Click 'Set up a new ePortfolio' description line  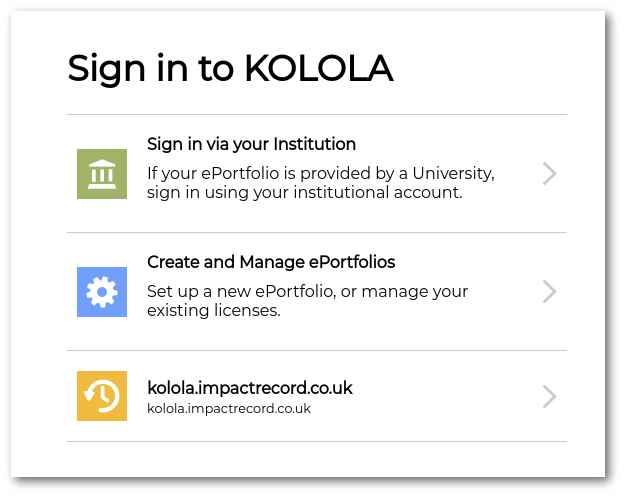click(x=308, y=291)
